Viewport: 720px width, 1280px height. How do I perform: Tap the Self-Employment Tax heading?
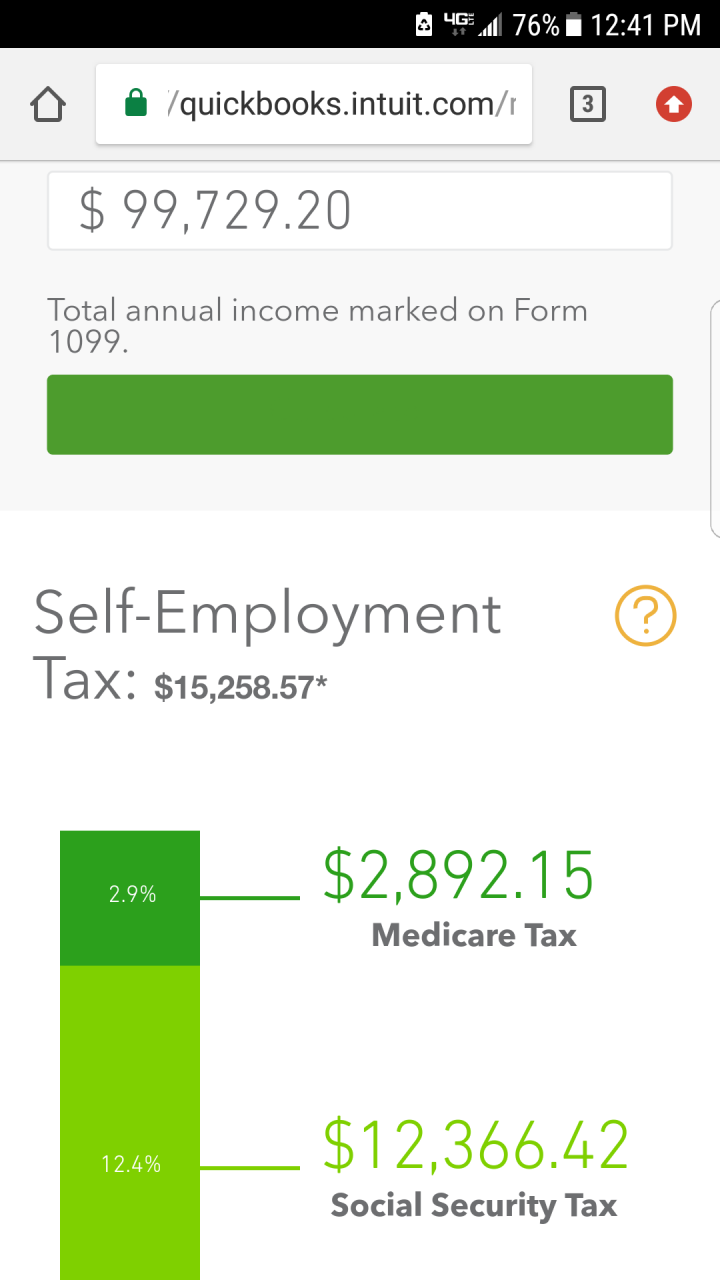(267, 614)
